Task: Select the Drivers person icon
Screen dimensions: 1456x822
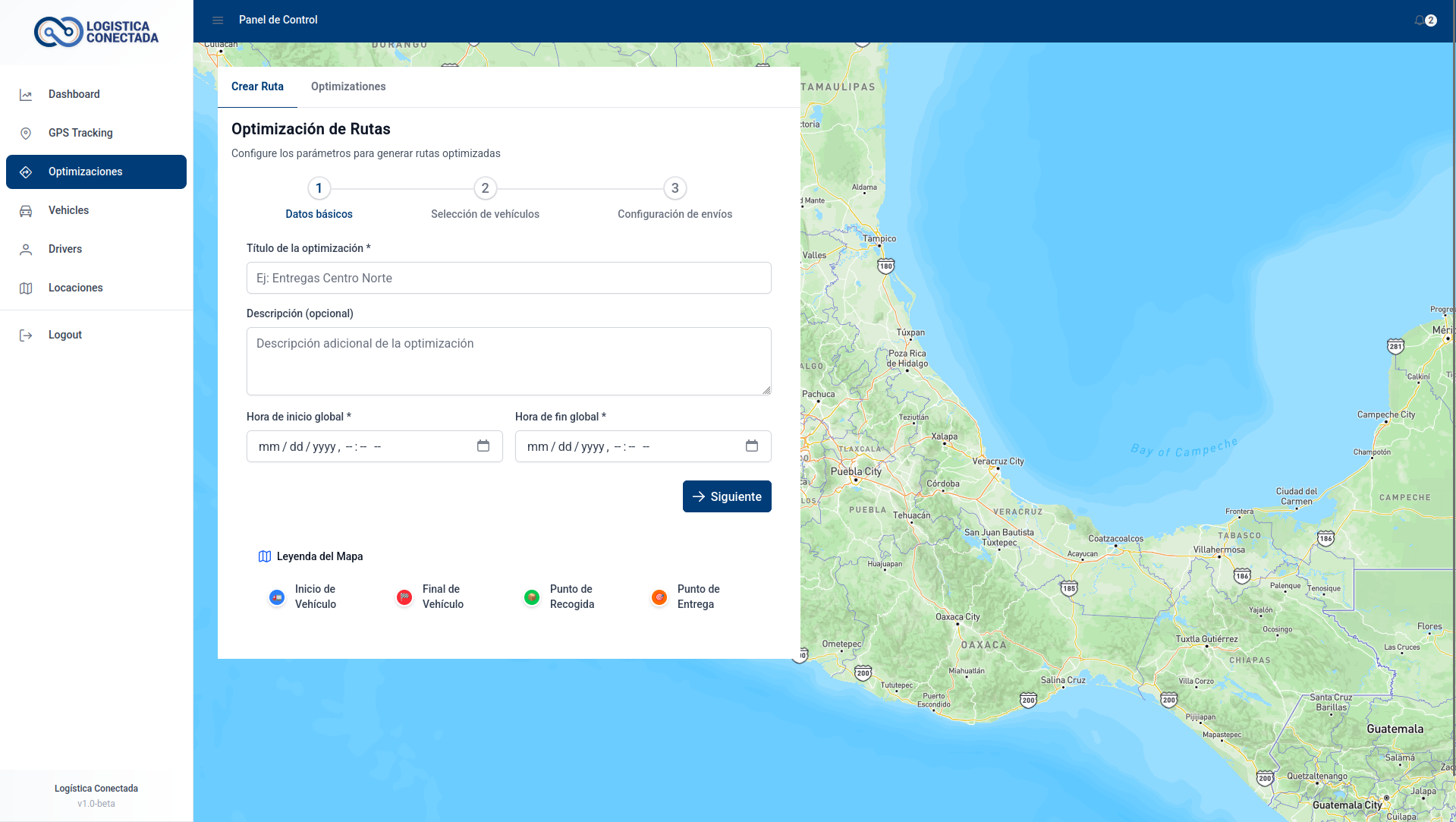Action: (x=26, y=249)
